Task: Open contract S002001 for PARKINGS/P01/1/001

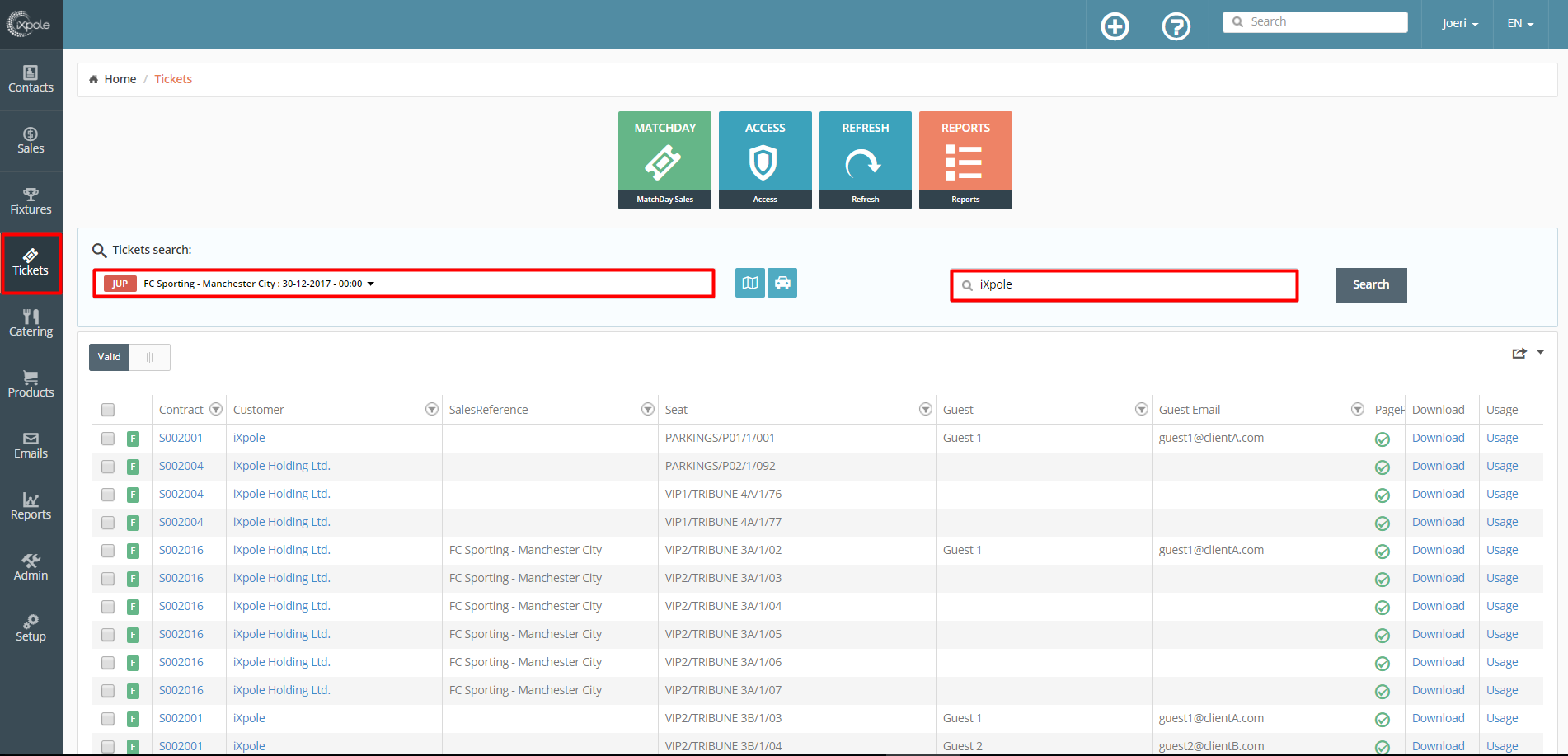Action: point(181,438)
